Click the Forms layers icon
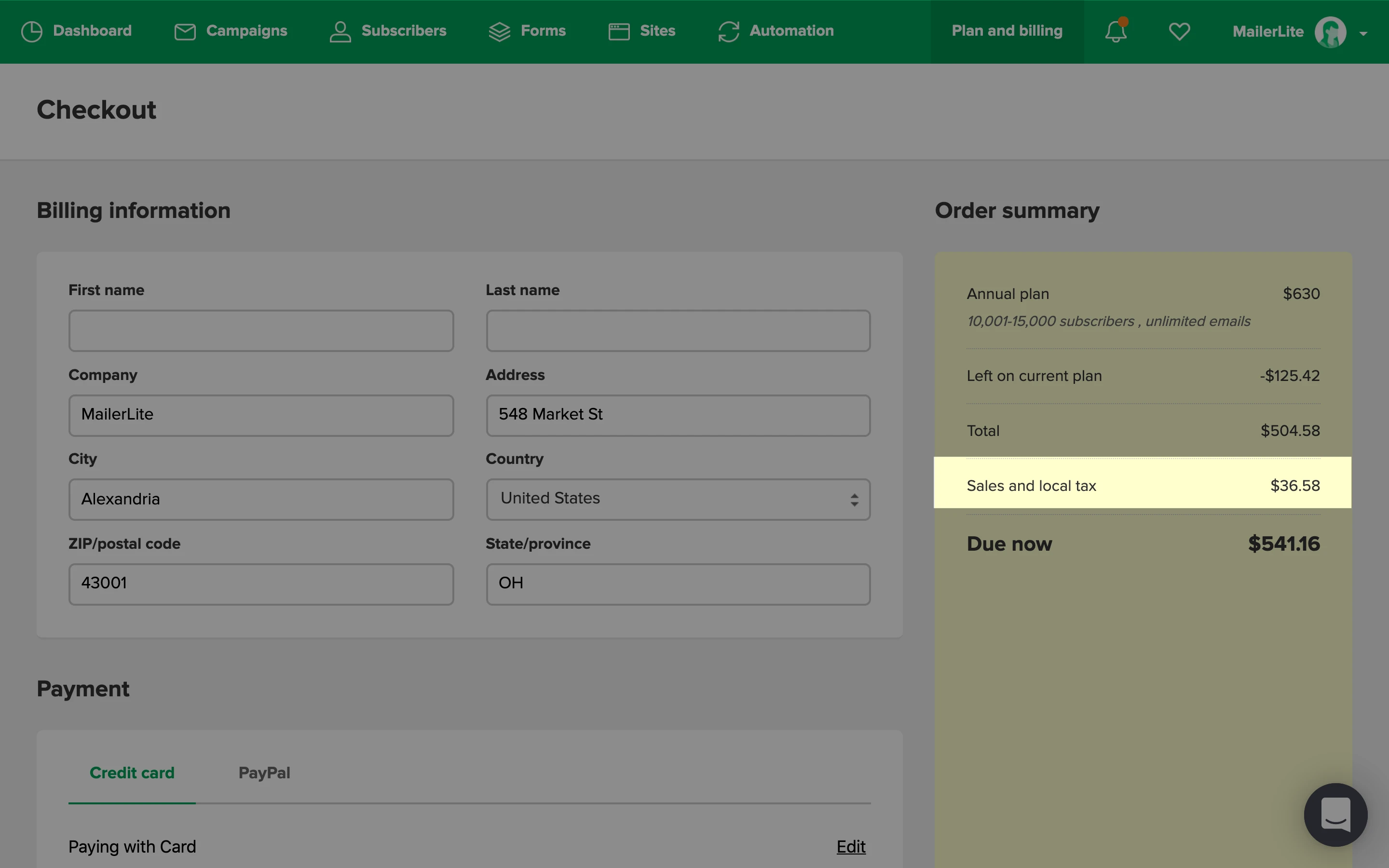 click(x=499, y=31)
